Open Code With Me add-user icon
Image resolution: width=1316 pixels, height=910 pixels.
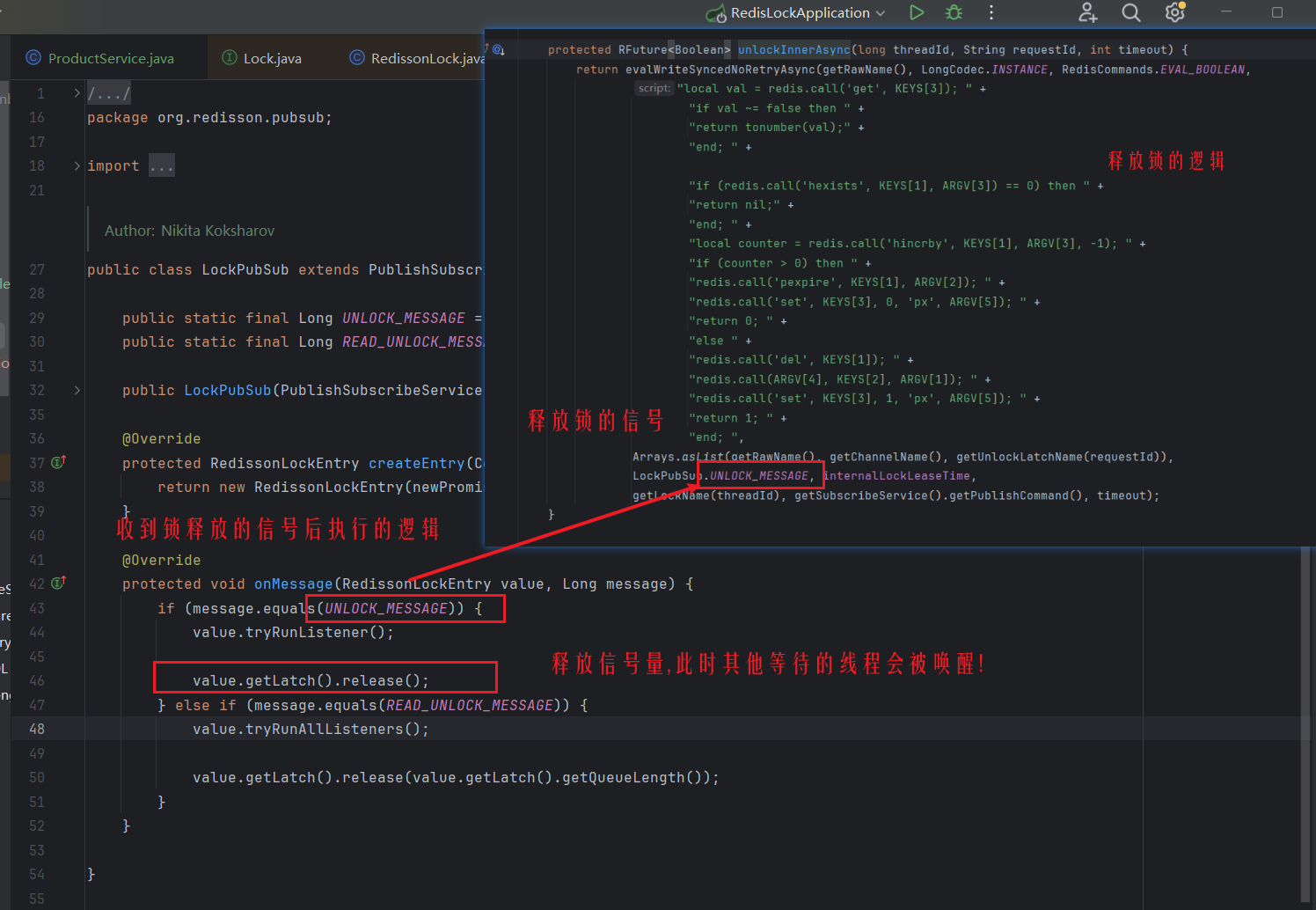pyautogui.click(x=1088, y=12)
